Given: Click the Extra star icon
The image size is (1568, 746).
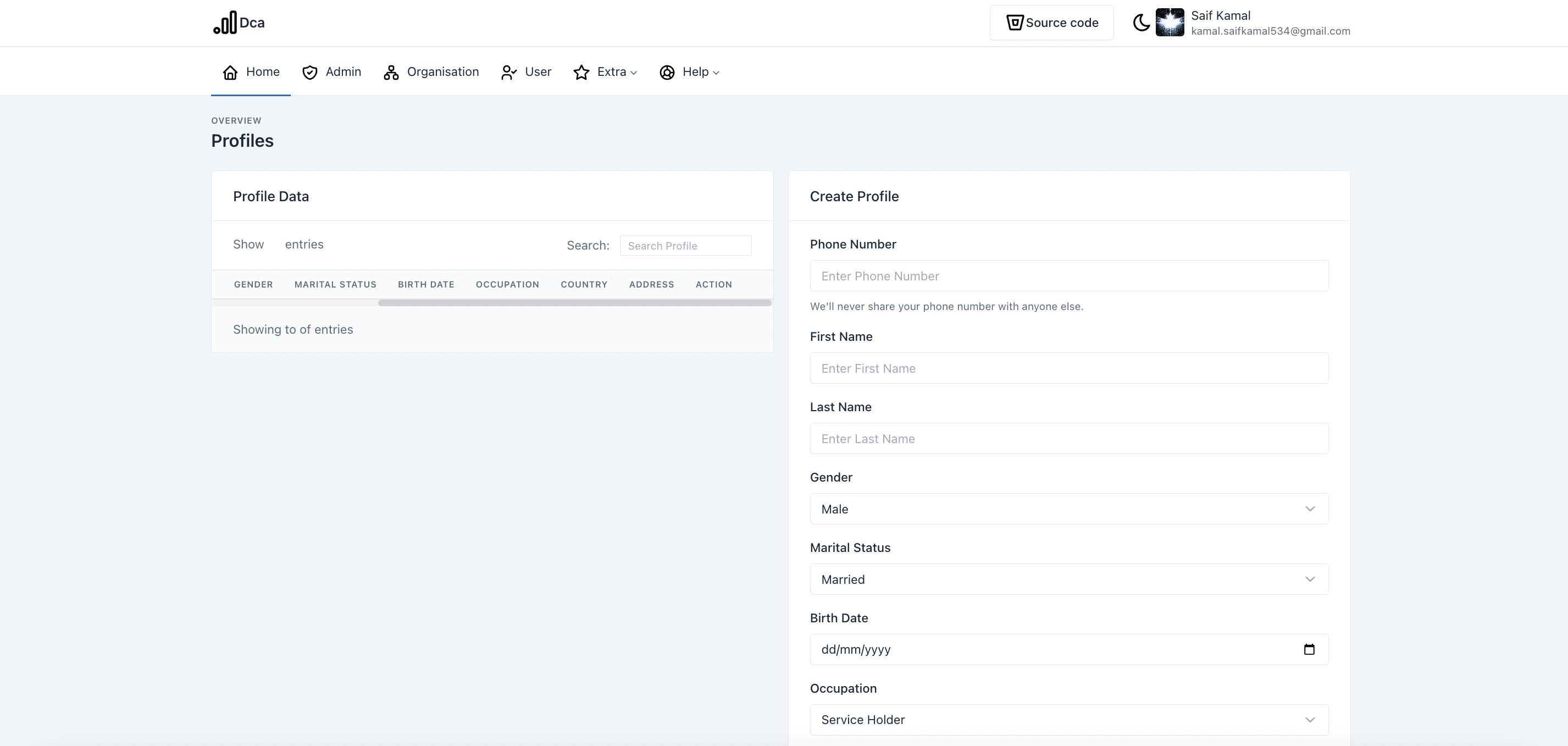Looking at the screenshot, I should pyautogui.click(x=581, y=73).
